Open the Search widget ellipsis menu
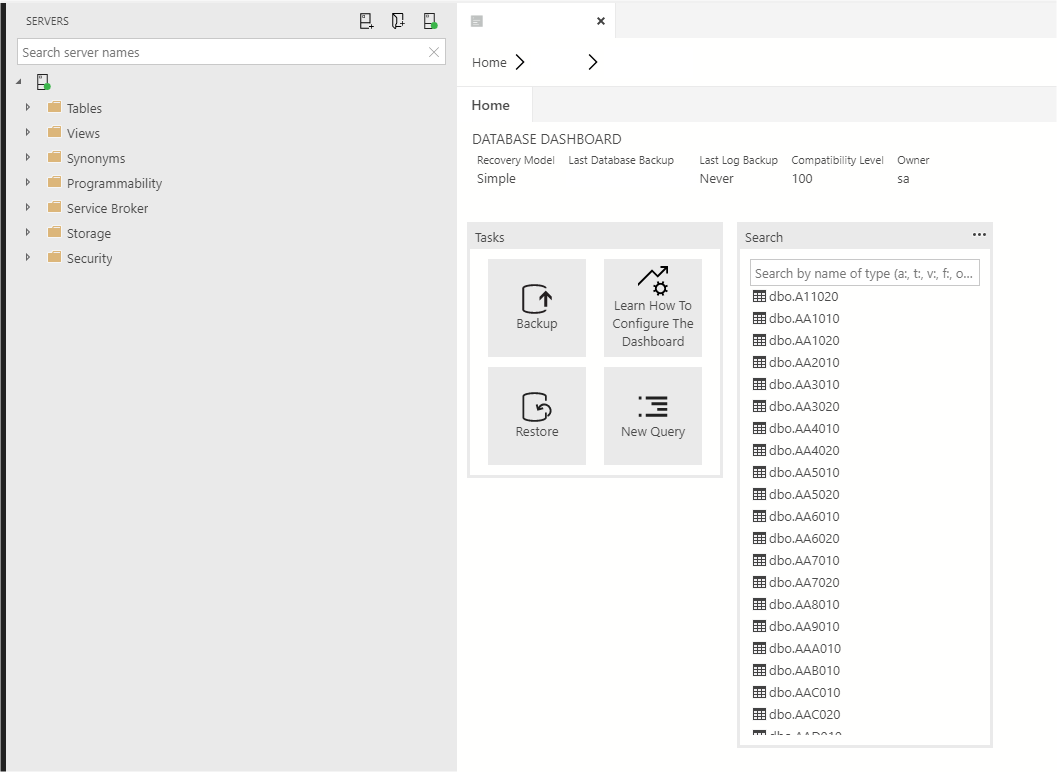Viewport: 1057px width, 772px height. (x=979, y=234)
